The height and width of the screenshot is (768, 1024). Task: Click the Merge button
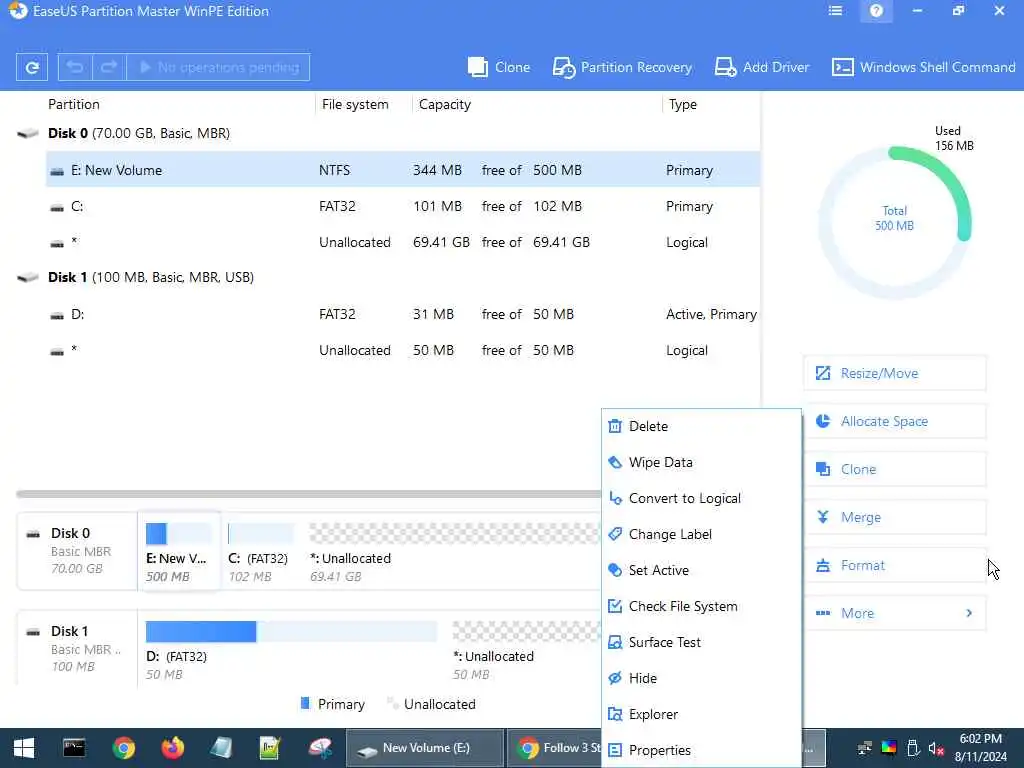click(x=895, y=517)
